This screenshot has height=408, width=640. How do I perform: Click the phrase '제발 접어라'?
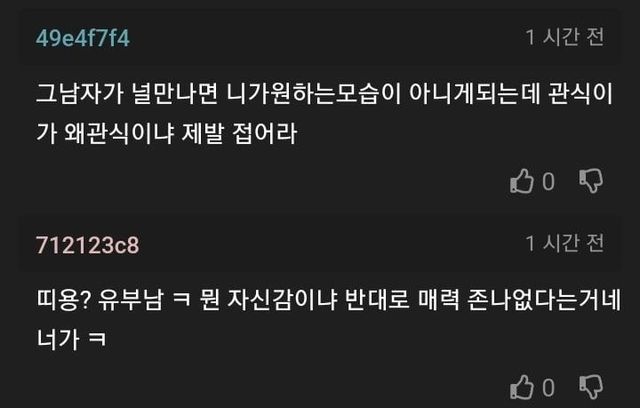click(x=240, y=133)
